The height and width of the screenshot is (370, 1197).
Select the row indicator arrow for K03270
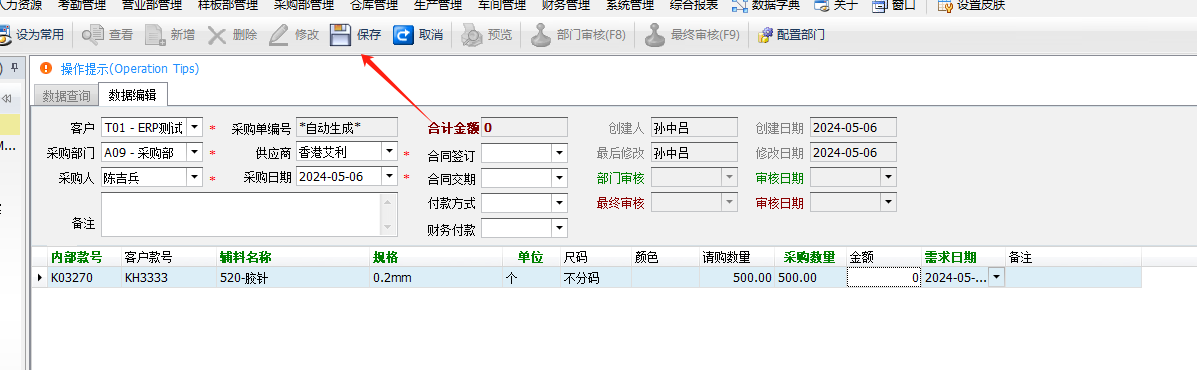tap(40, 278)
